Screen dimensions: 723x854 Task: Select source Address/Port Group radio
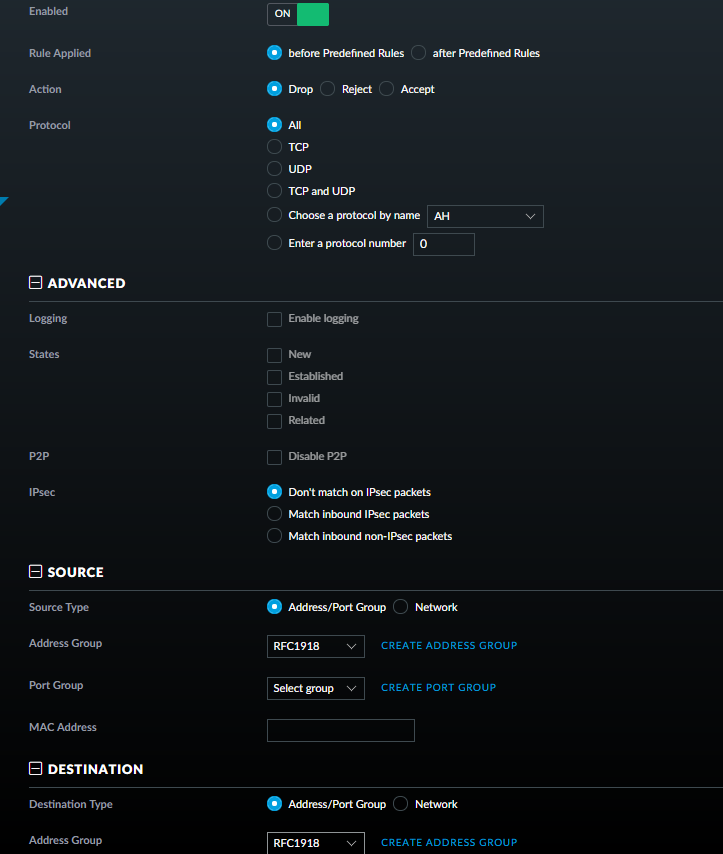coord(275,607)
